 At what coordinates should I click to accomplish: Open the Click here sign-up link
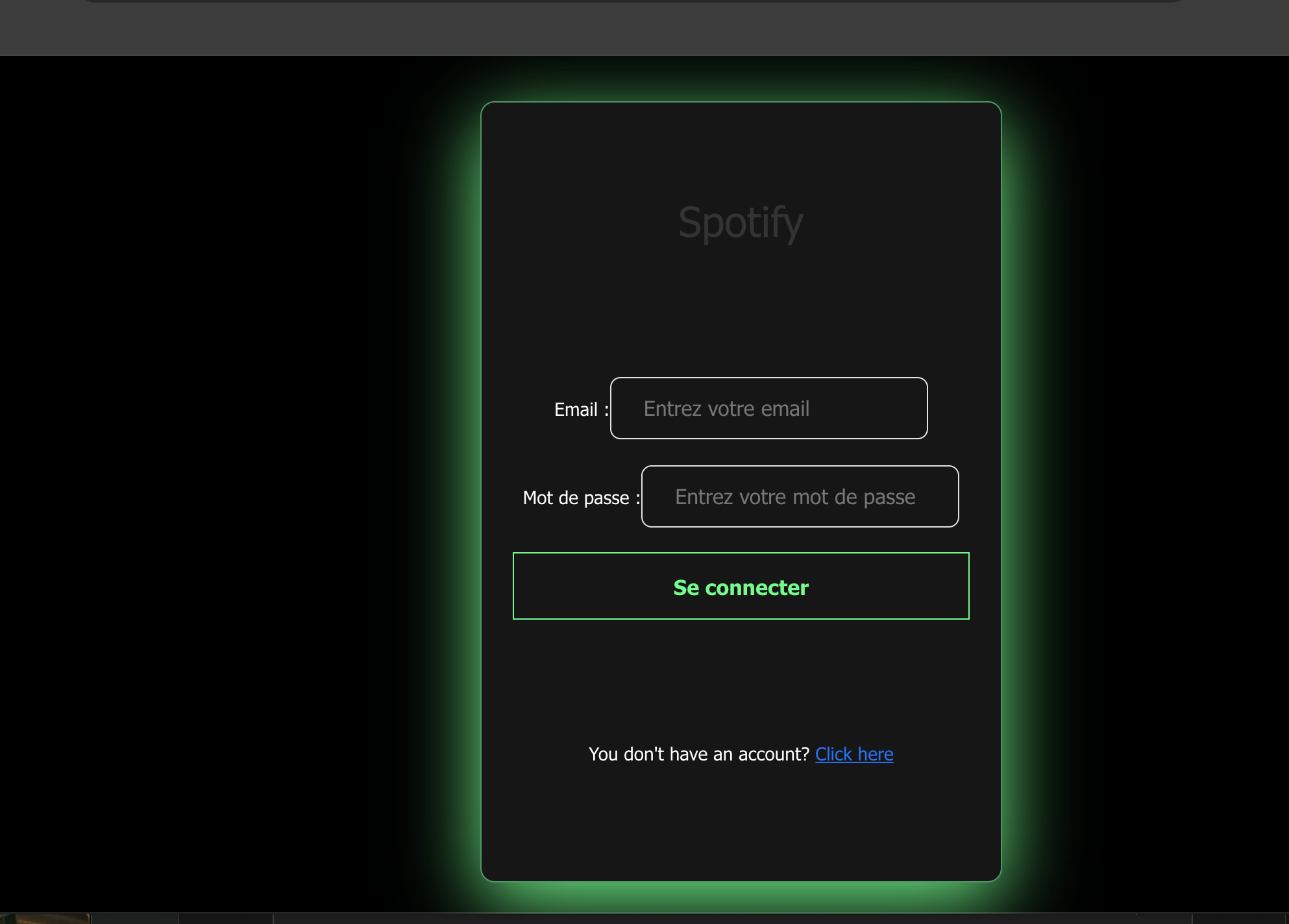pyautogui.click(x=854, y=754)
